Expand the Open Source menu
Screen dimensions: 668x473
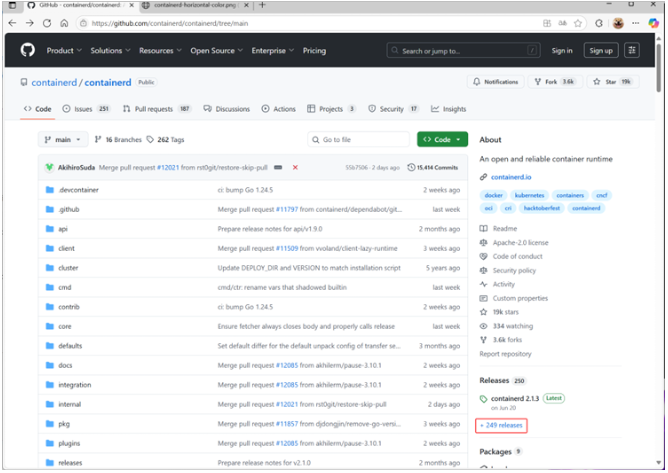pos(216,50)
